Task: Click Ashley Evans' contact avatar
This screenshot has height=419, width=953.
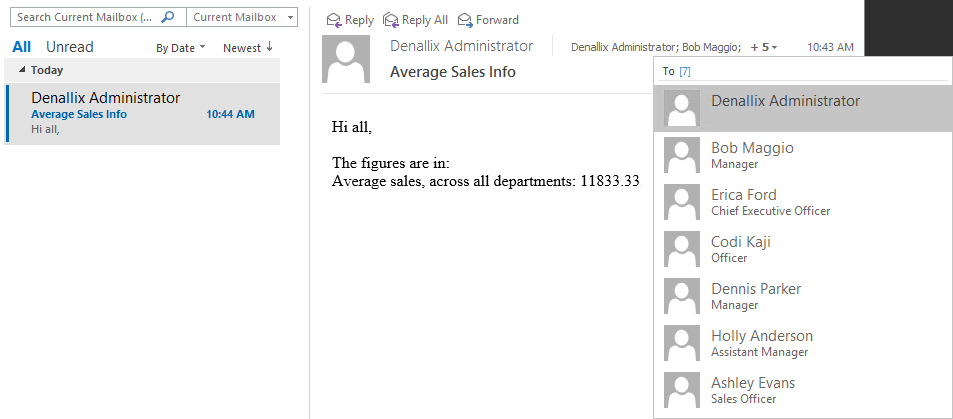Action: [x=682, y=390]
